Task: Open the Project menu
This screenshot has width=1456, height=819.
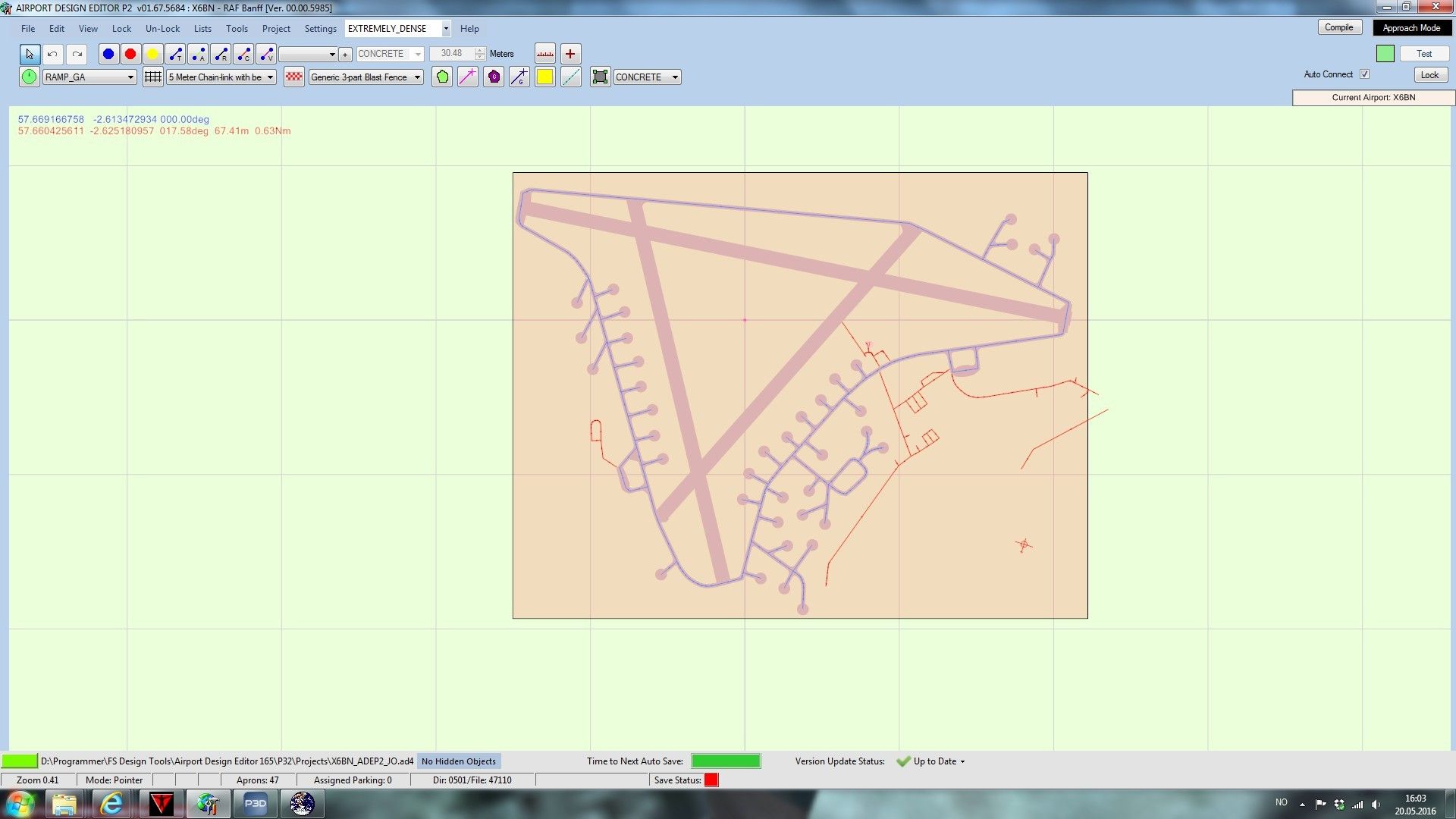Action: coord(276,29)
